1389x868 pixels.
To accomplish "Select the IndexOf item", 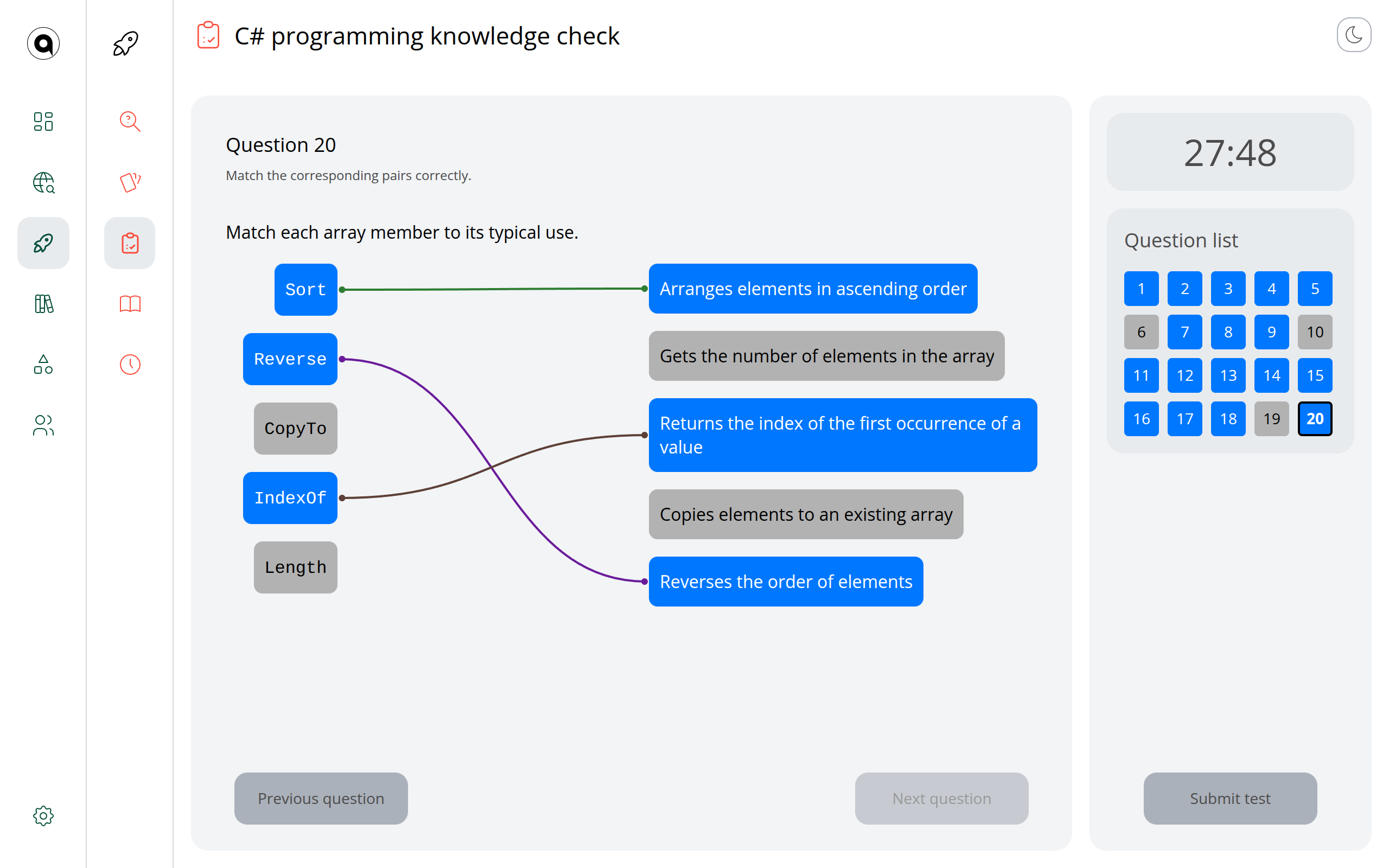I will tap(290, 497).
